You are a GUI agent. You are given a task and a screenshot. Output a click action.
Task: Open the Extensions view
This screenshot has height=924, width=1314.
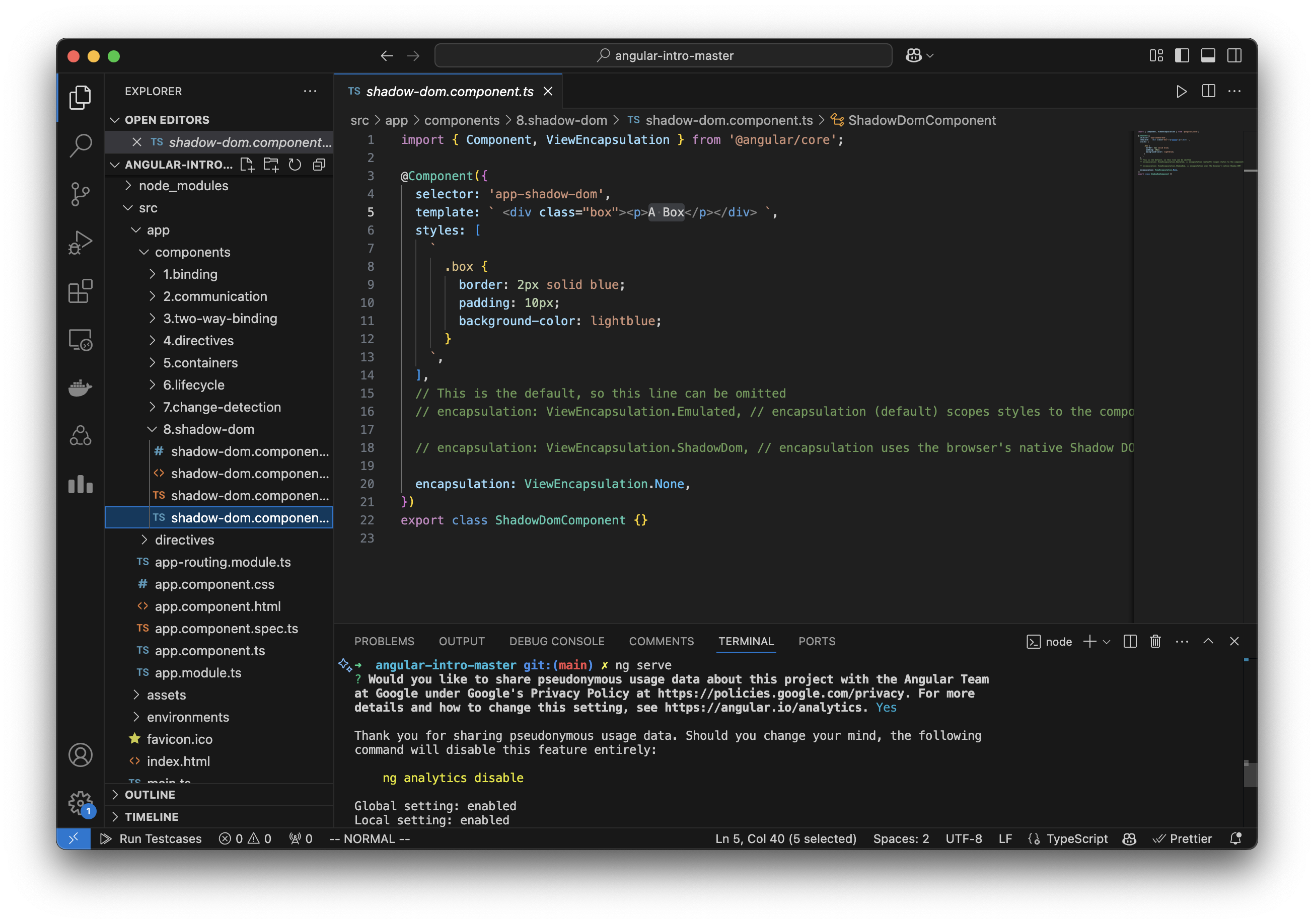tap(80, 291)
